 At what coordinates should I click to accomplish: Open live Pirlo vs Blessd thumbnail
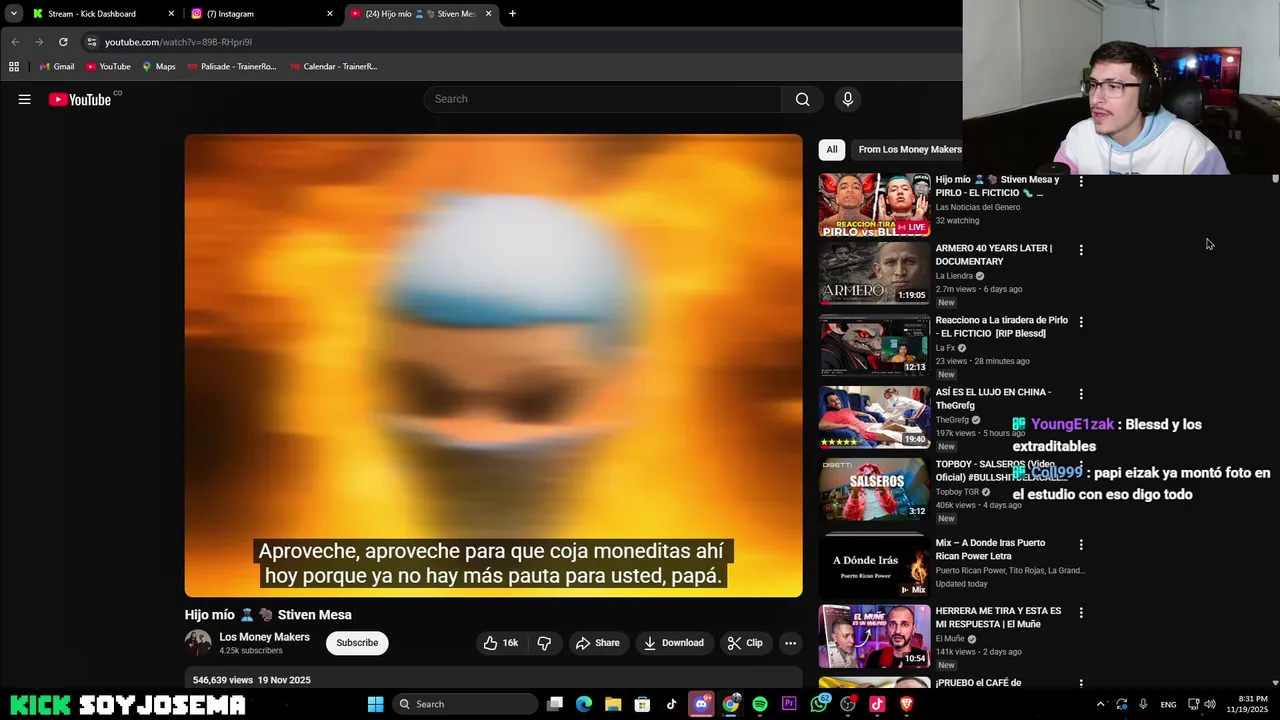[874, 205]
